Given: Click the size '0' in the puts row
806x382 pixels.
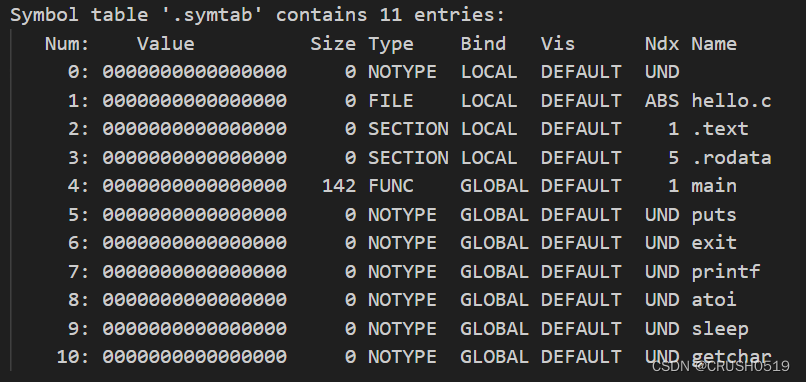Looking at the screenshot, I should point(350,214).
